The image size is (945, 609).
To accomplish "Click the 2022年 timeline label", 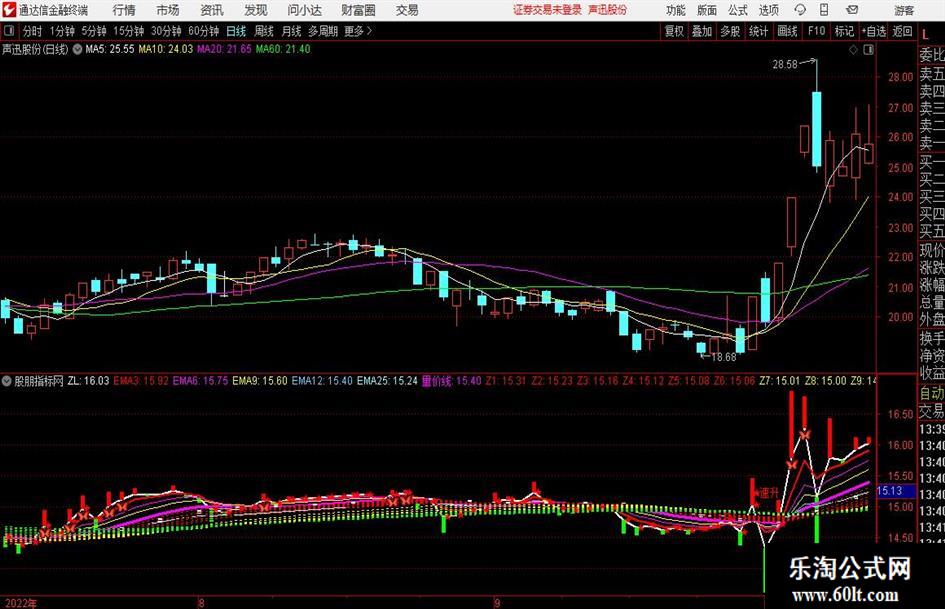I will [x=21, y=603].
